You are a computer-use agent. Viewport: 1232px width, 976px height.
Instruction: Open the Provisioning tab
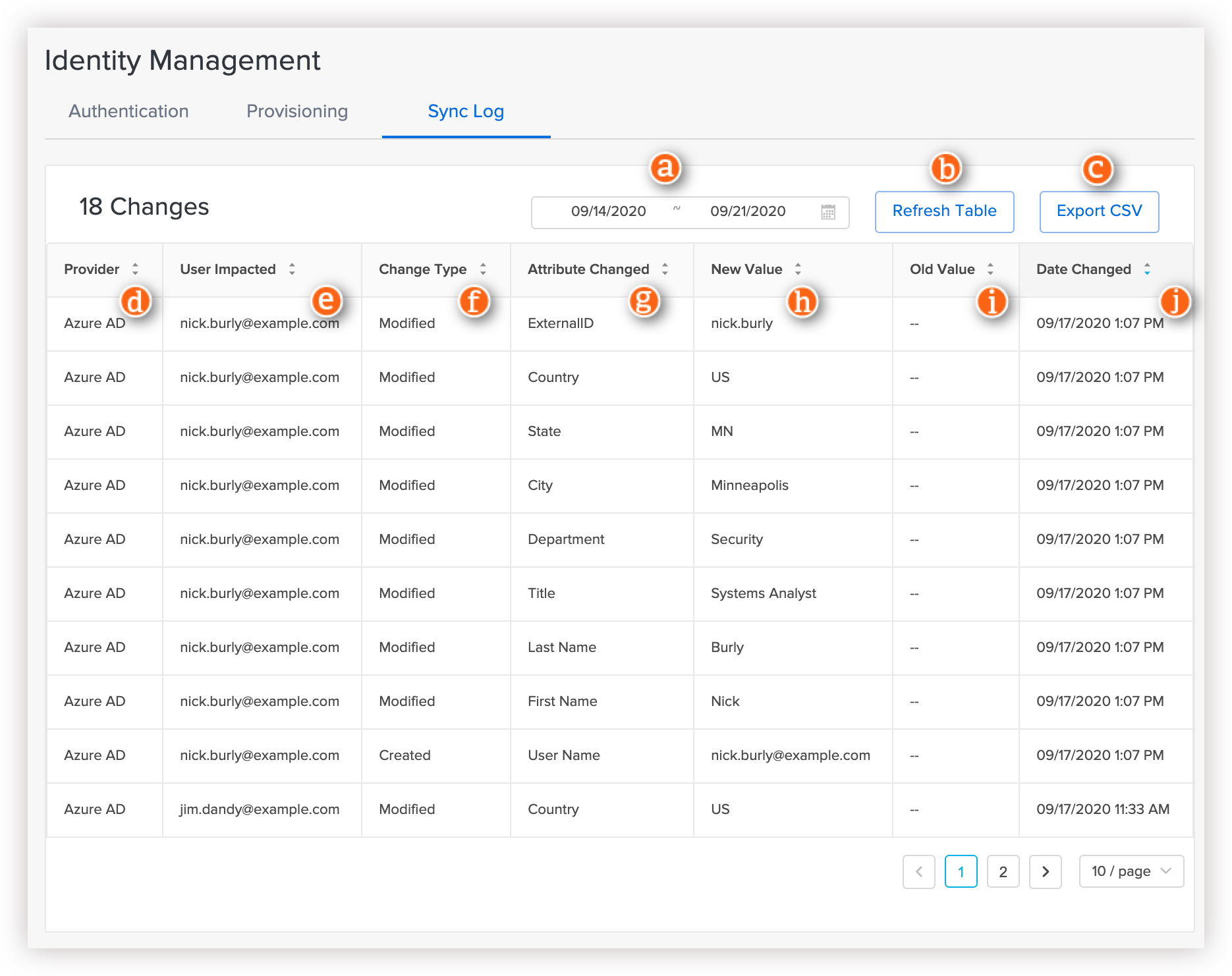(297, 111)
